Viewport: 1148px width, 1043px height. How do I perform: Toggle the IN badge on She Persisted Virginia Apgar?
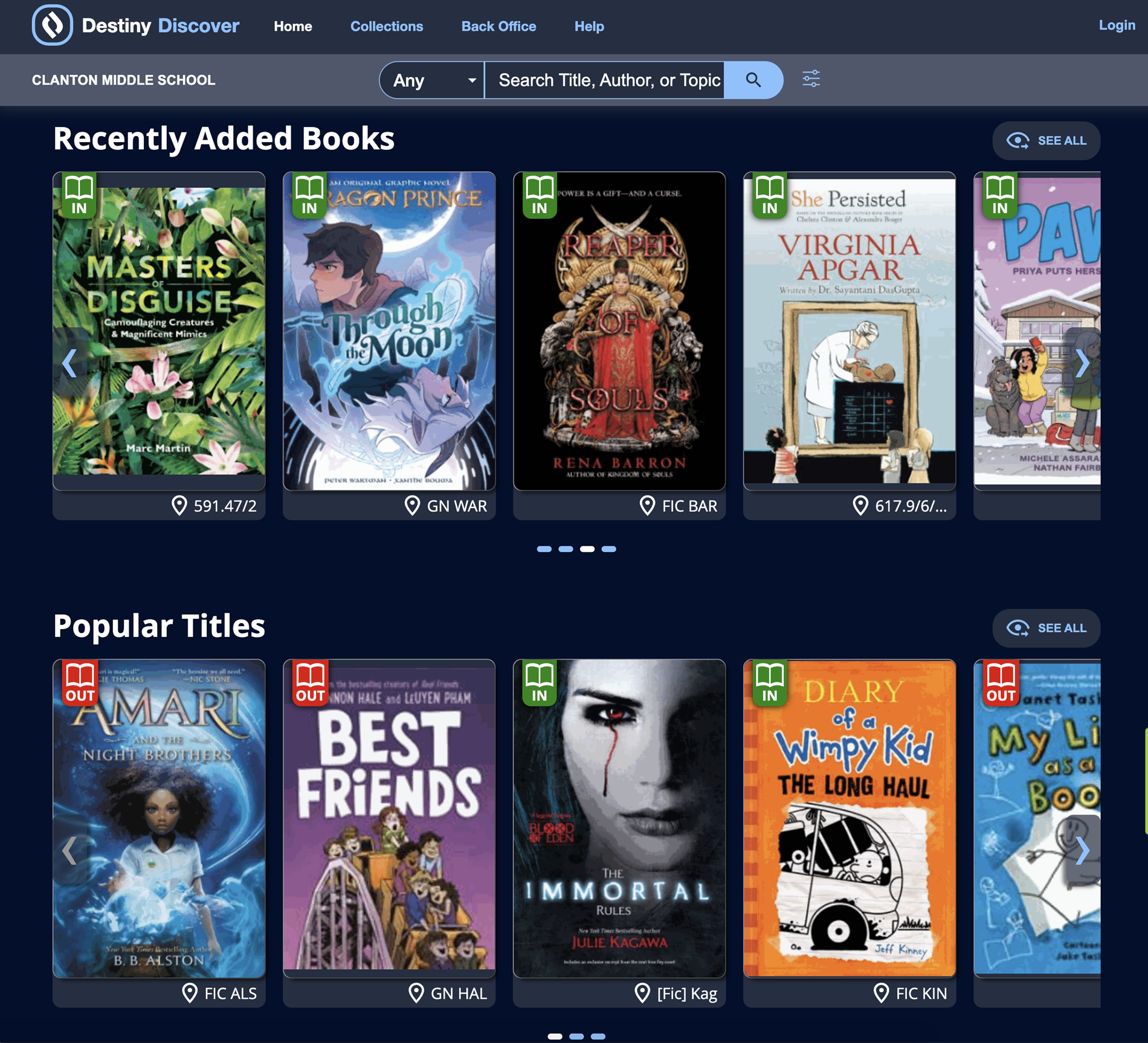769,194
